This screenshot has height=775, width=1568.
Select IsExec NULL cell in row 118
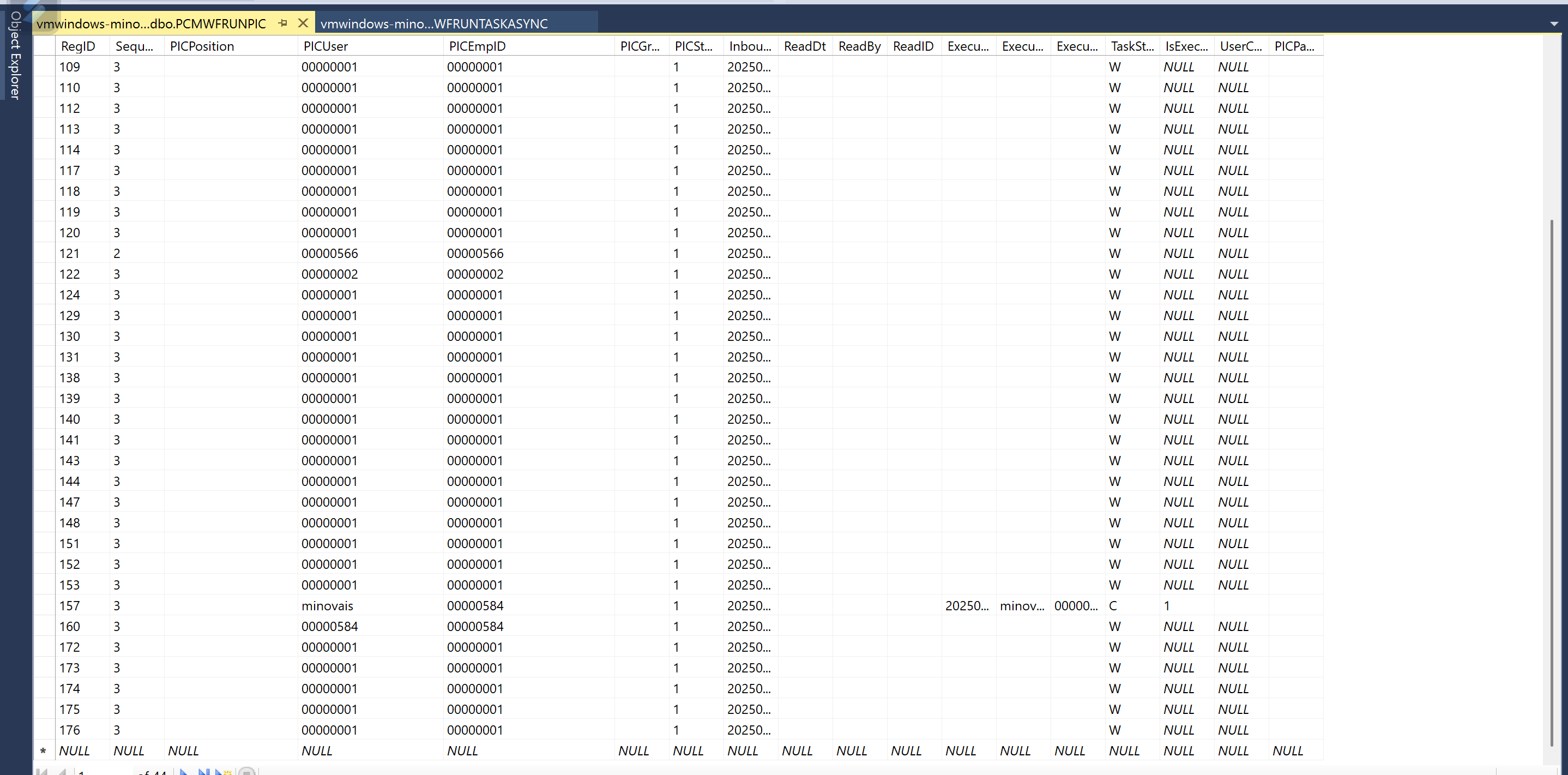tap(1187, 191)
